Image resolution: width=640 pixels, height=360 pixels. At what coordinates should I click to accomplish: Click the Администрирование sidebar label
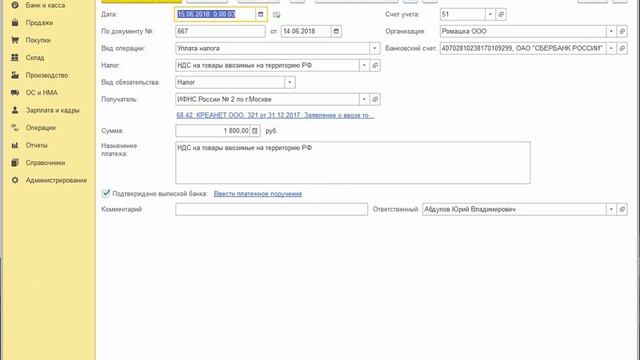coord(56,180)
